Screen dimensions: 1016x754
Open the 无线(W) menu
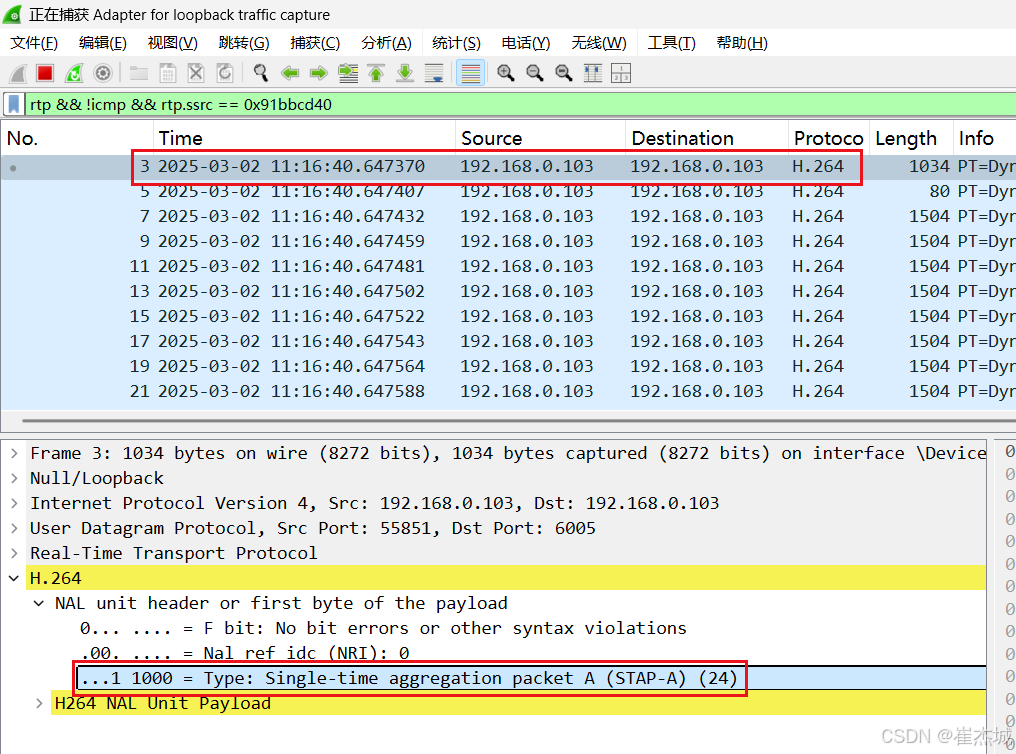pyautogui.click(x=599, y=43)
